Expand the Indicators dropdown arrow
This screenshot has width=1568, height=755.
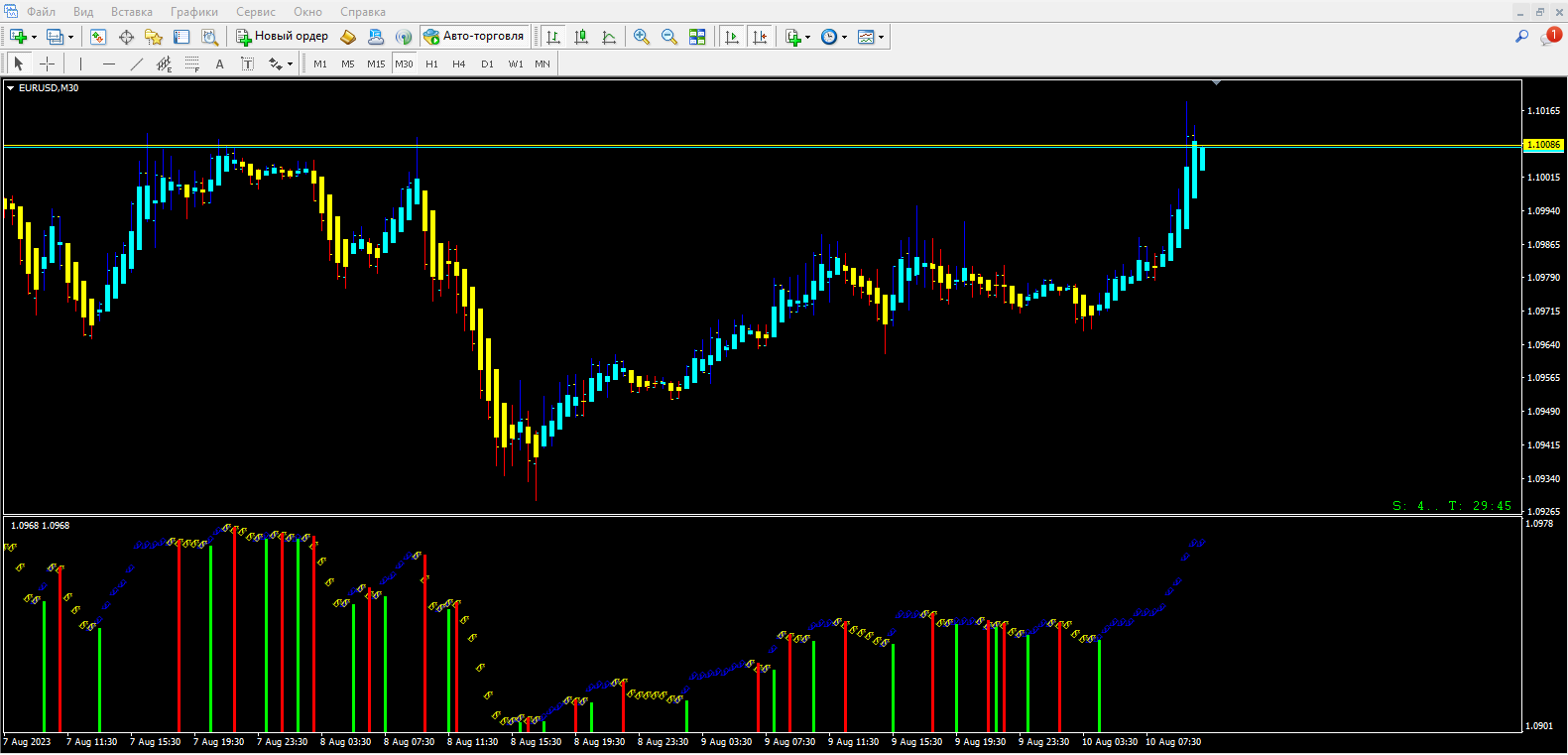(x=808, y=37)
